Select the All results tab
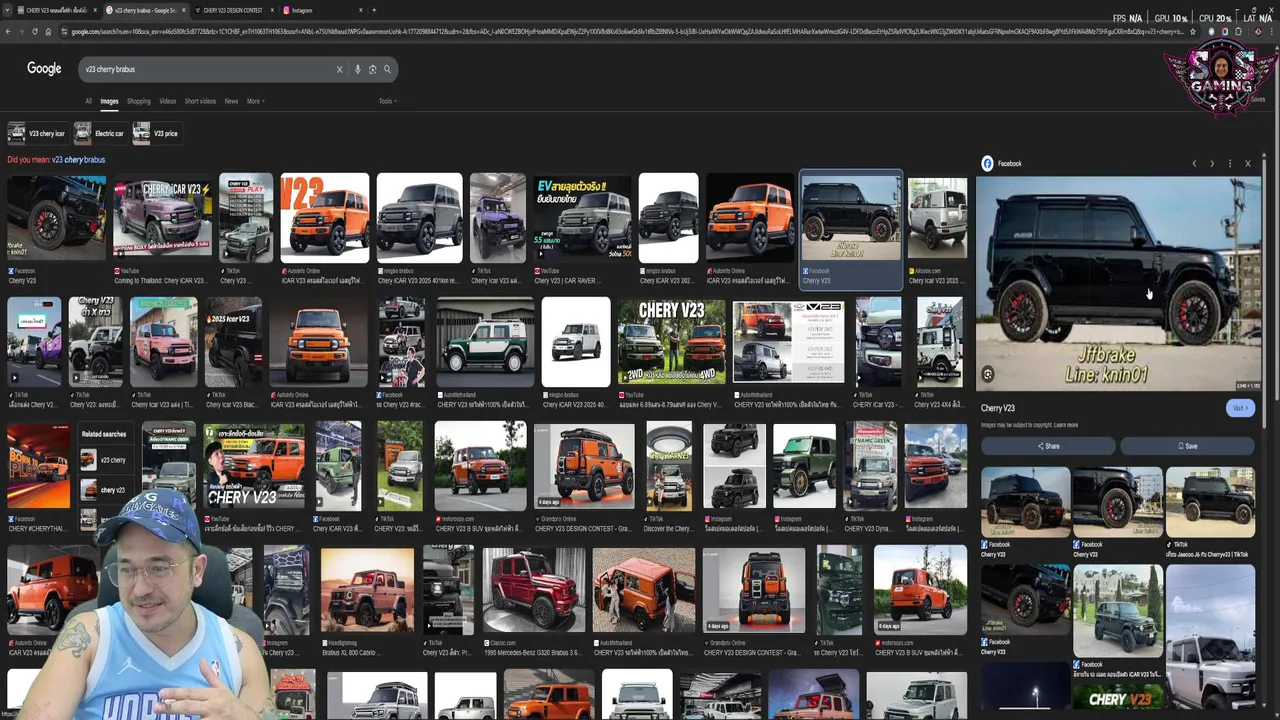1280x720 pixels. click(x=88, y=101)
